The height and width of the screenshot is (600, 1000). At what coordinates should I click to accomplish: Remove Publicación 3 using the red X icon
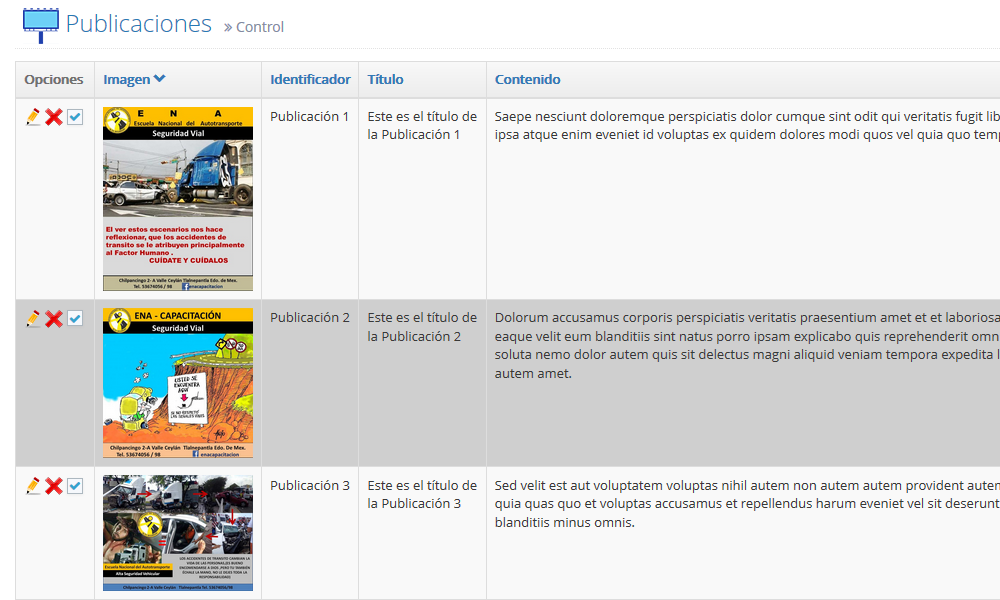54,486
